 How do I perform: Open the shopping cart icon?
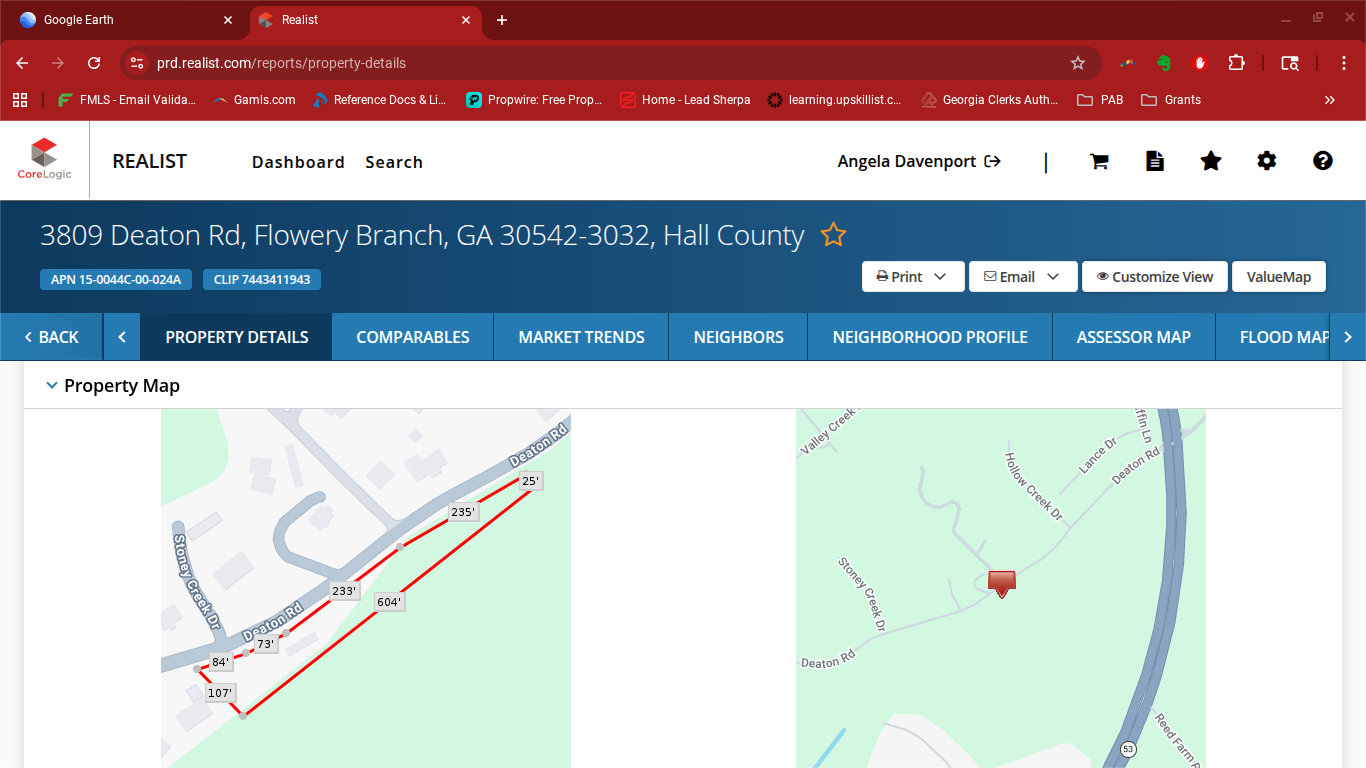pos(1099,161)
